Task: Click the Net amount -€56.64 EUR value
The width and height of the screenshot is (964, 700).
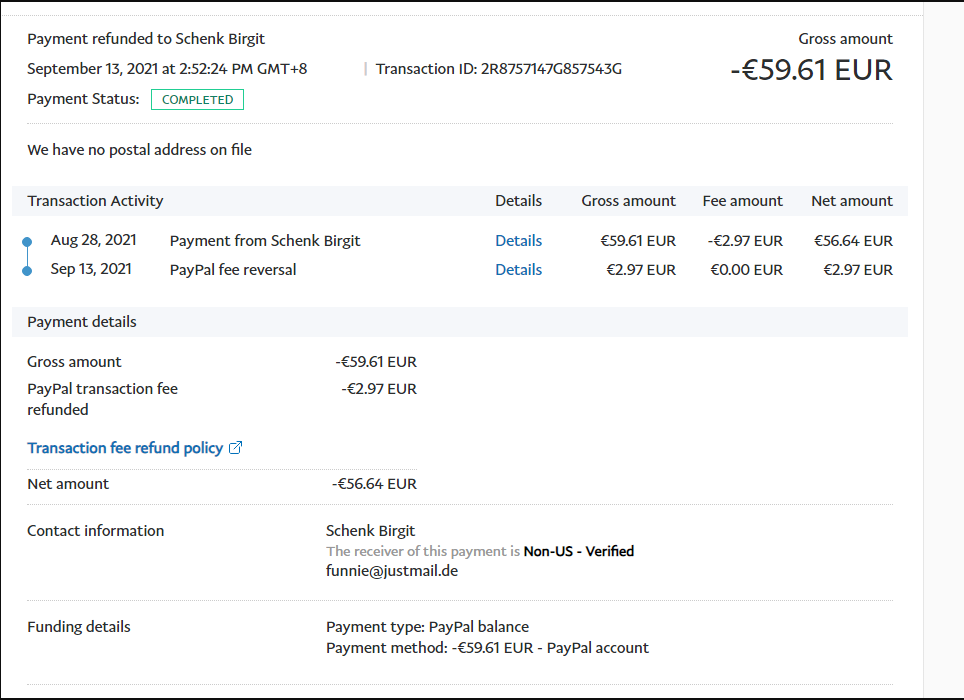Action: [374, 484]
